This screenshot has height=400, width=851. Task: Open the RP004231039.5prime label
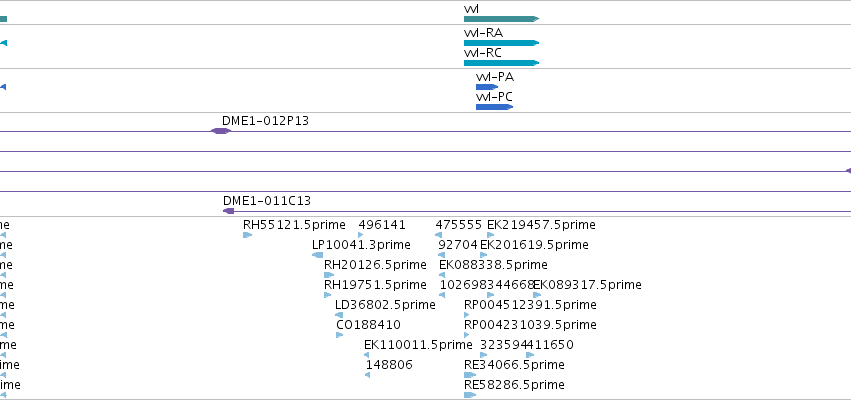point(530,325)
